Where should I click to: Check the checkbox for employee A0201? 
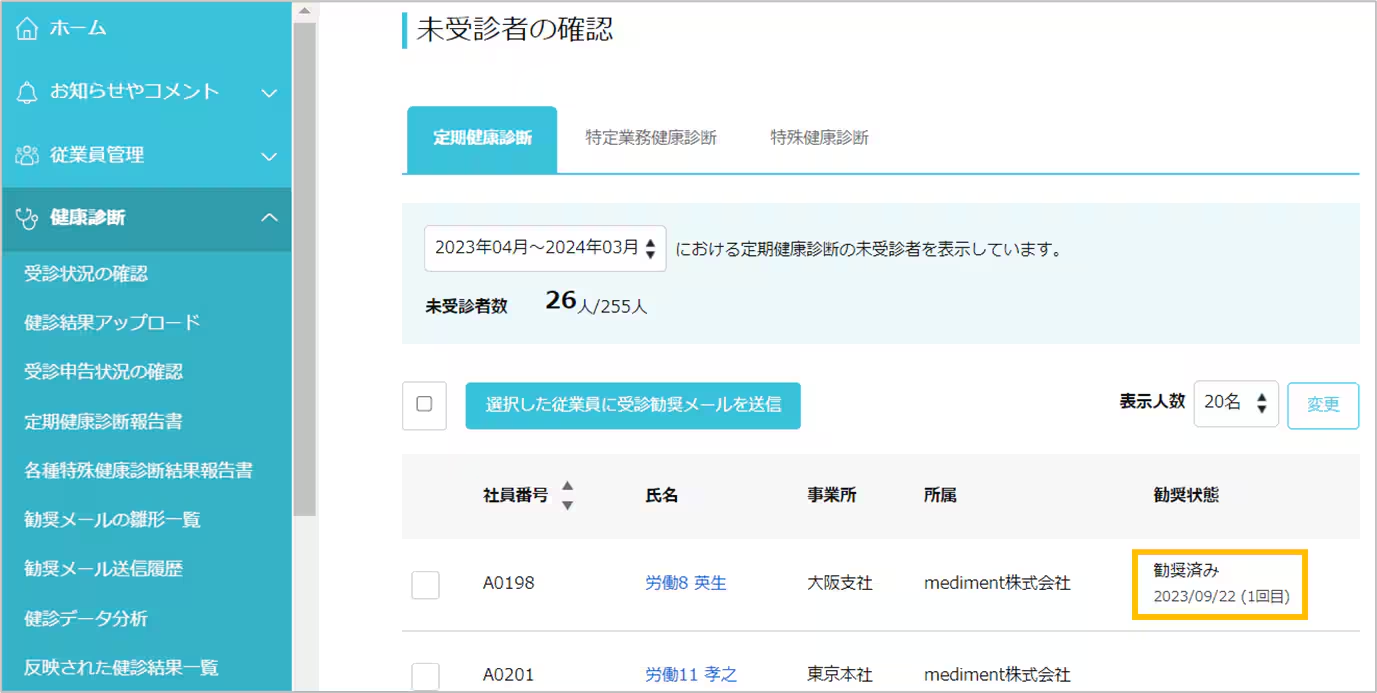tap(426, 676)
